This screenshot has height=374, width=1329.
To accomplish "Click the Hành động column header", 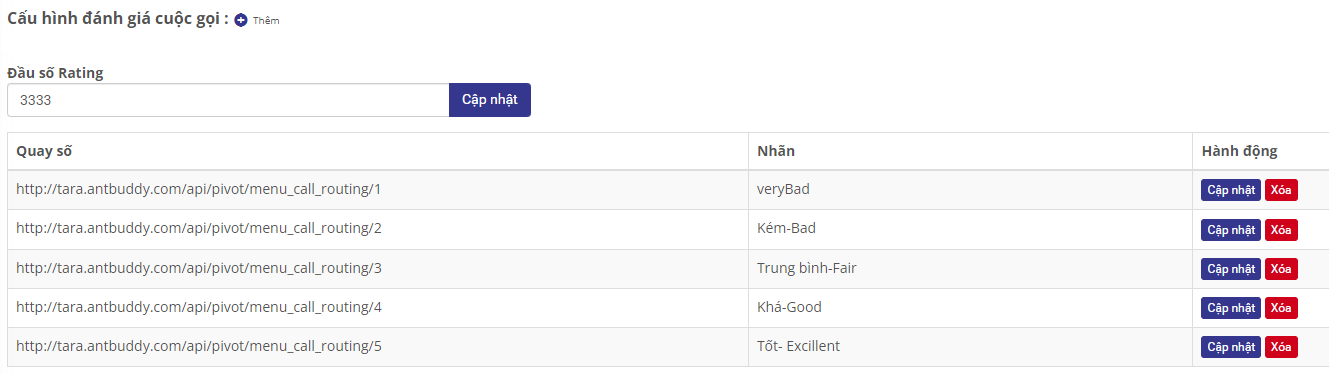I will pyautogui.click(x=1240, y=151).
